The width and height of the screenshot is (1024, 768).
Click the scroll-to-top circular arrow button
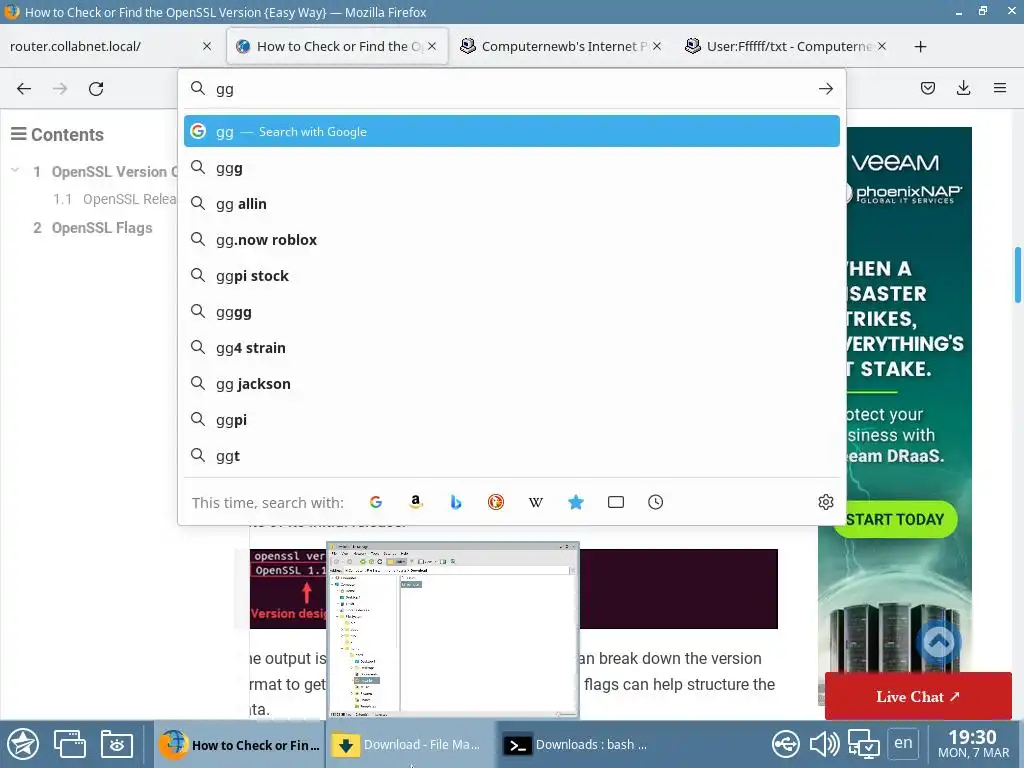[x=938, y=643]
